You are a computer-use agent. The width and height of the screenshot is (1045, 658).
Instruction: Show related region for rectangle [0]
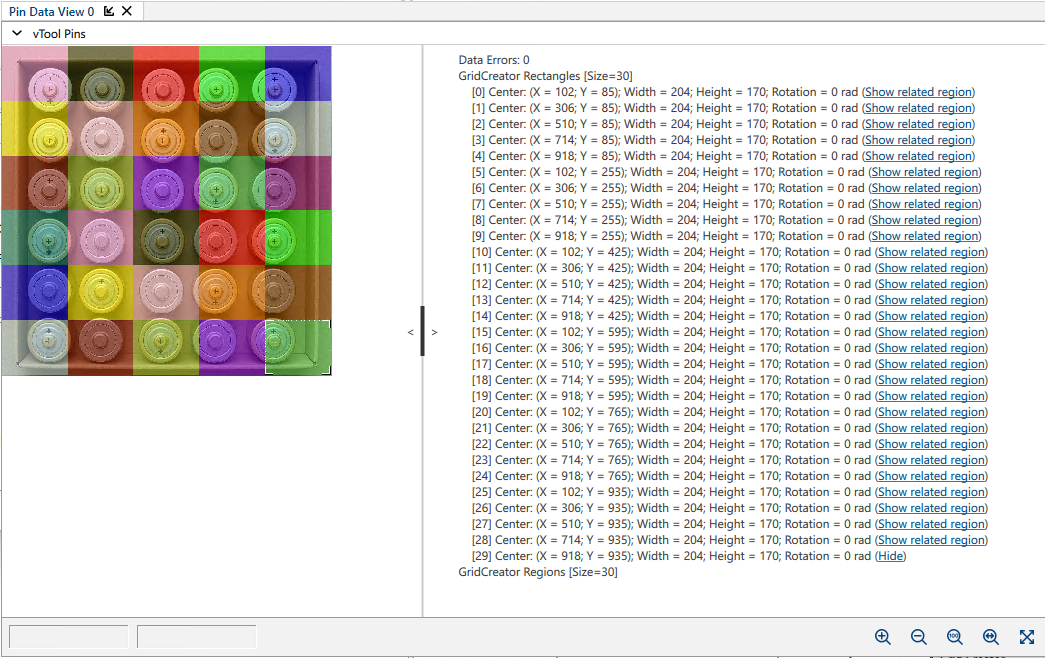click(x=918, y=92)
